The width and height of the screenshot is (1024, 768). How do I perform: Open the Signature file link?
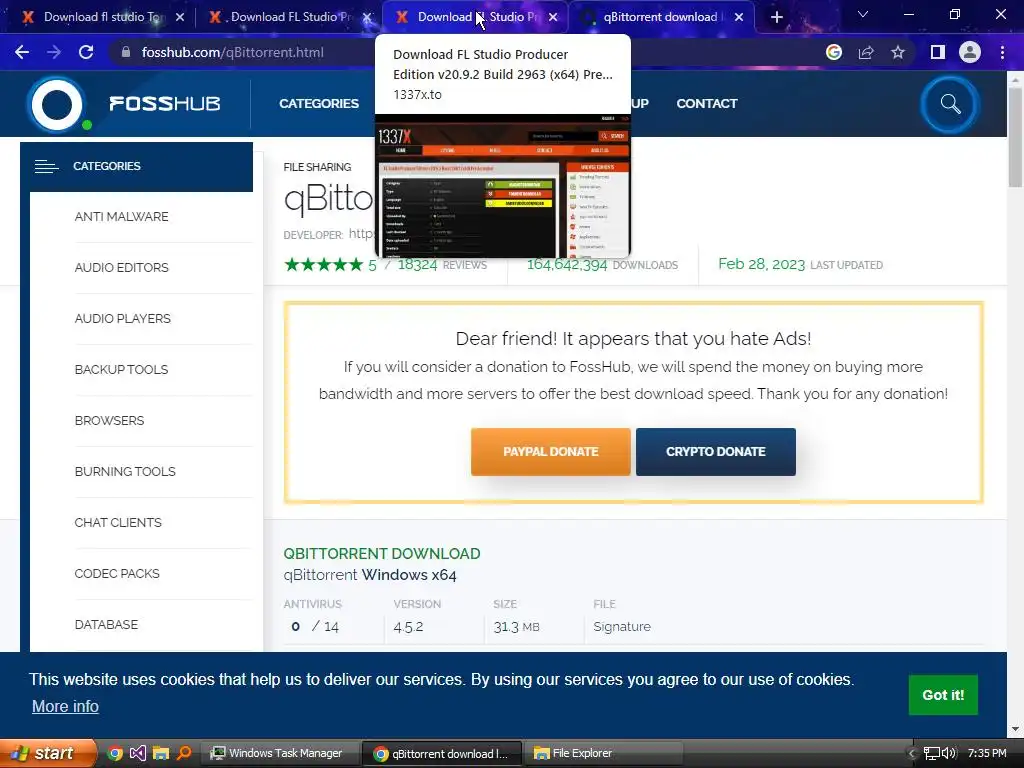tap(622, 627)
